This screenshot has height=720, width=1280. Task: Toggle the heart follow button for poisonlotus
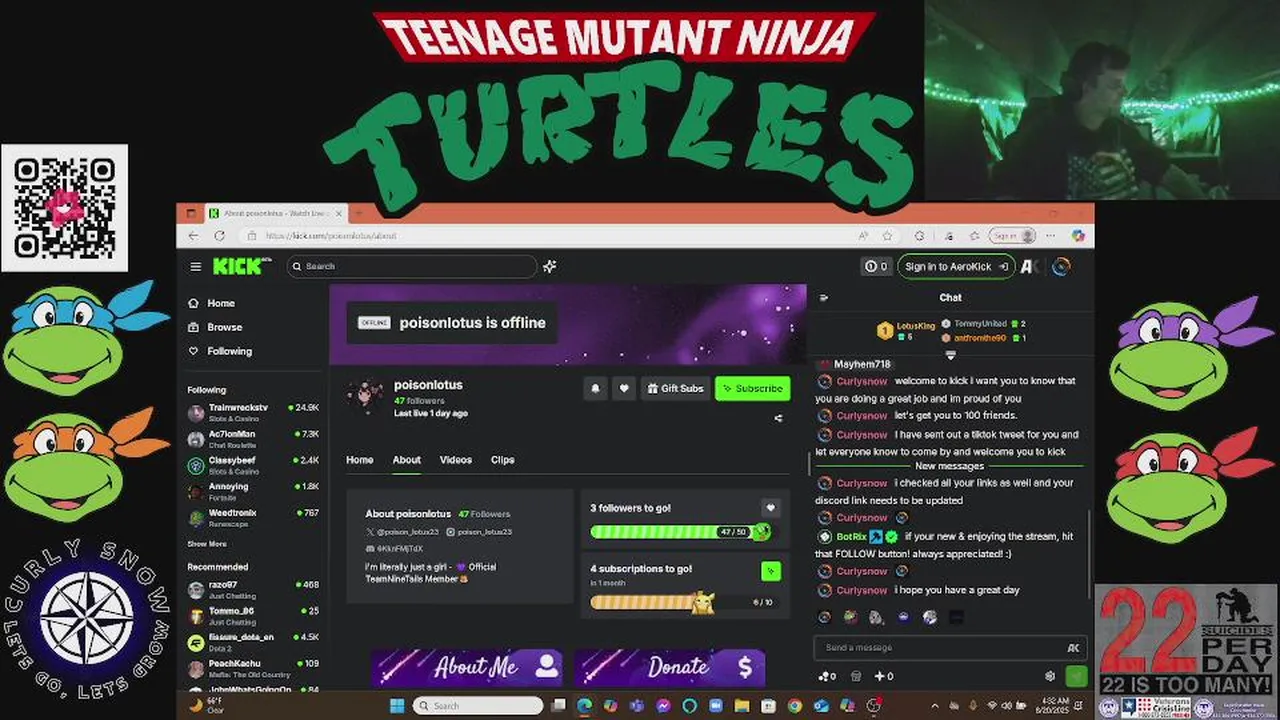pos(624,388)
